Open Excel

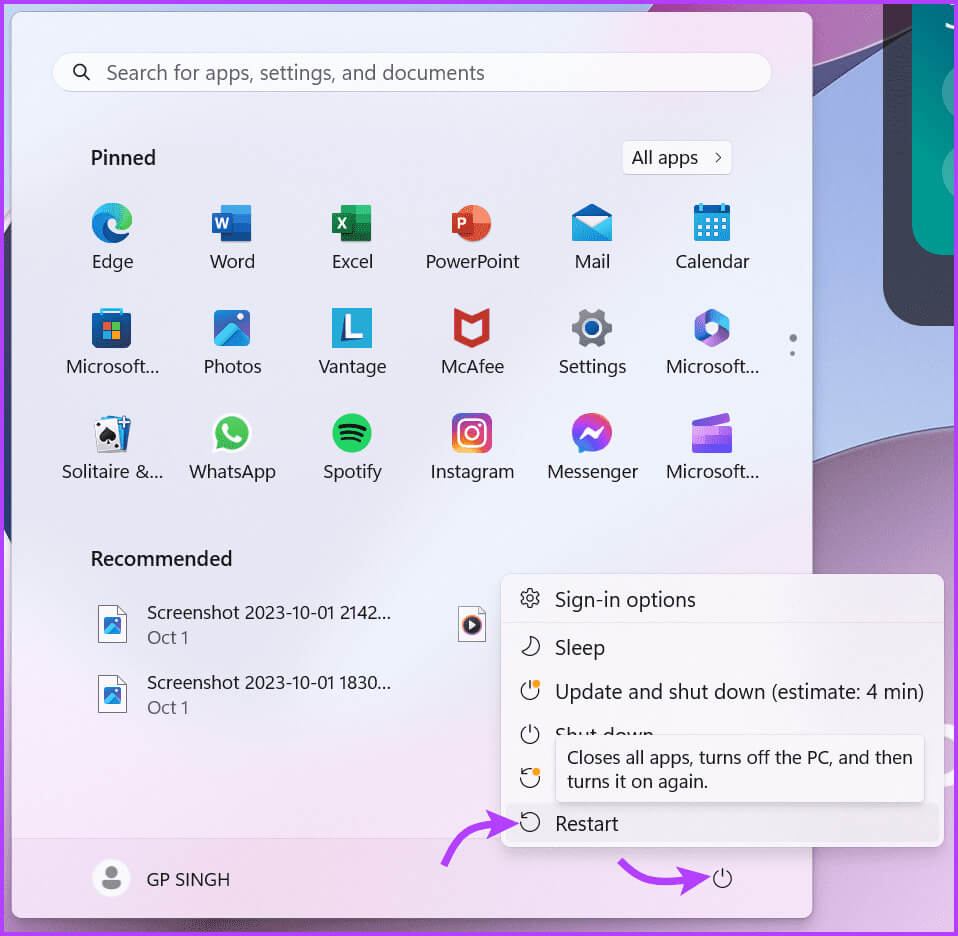pyautogui.click(x=352, y=236)
